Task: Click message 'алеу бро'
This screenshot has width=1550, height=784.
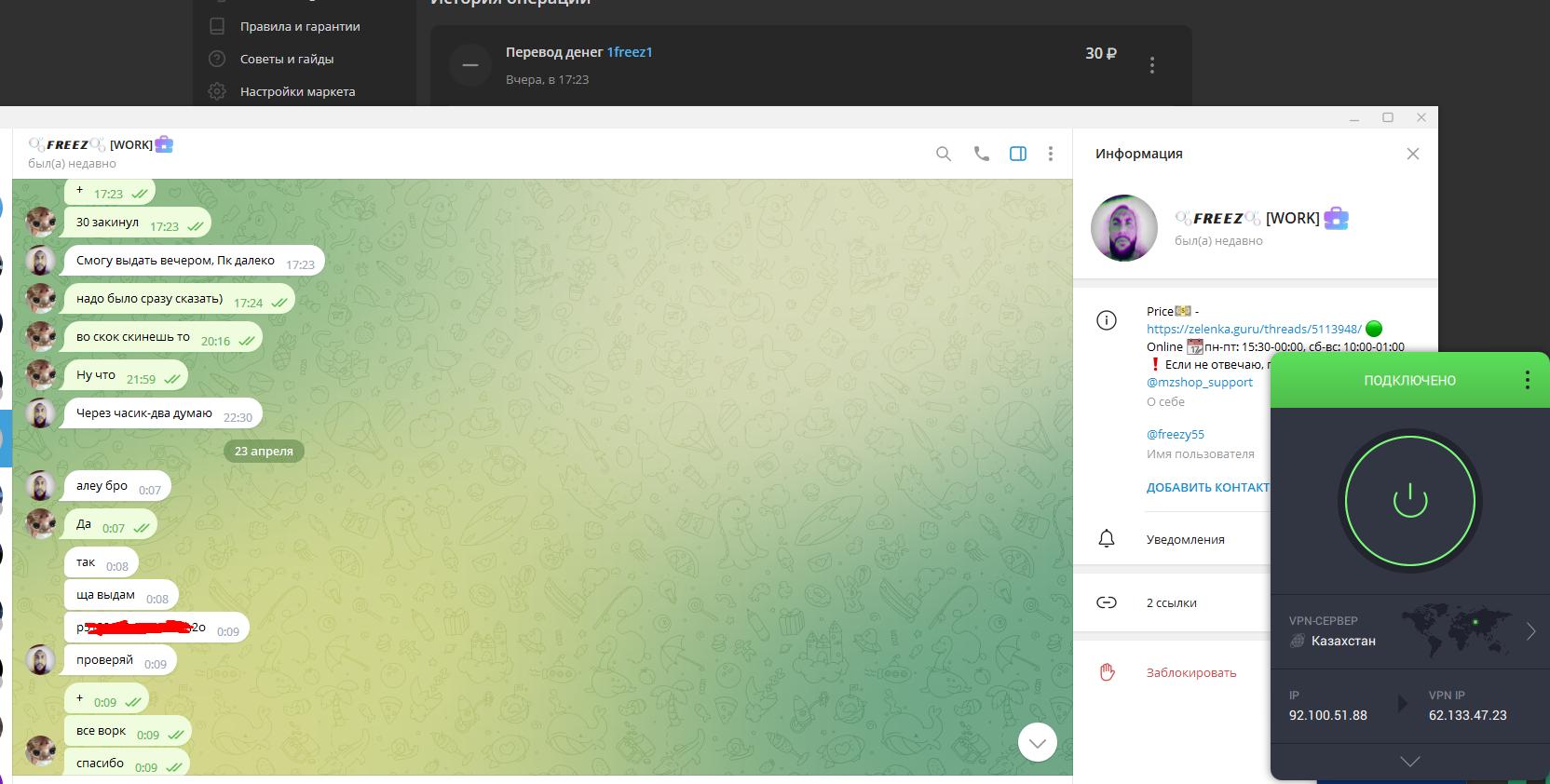Action: click(117, 486)
